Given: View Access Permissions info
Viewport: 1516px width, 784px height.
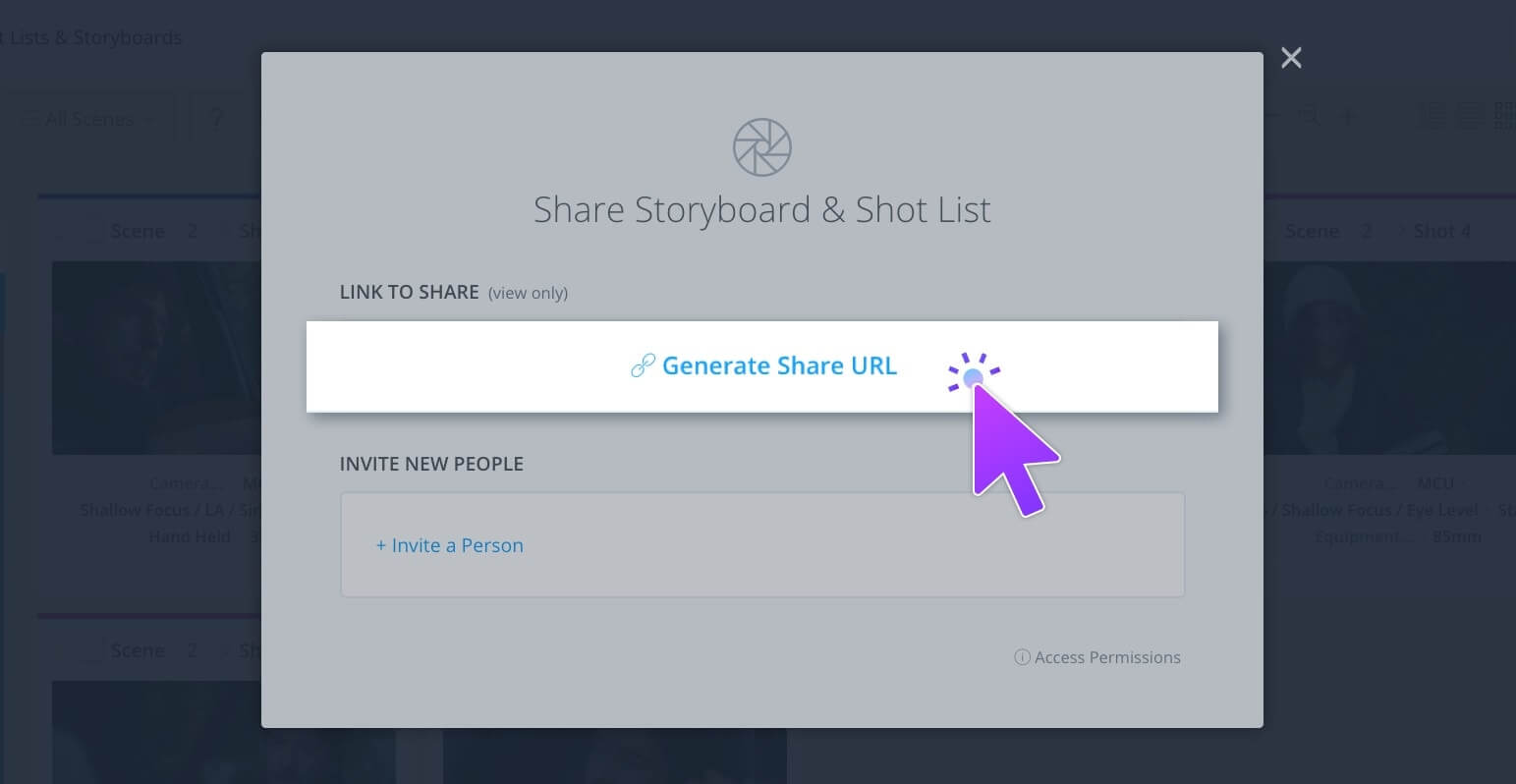Looking at the screenshot, I should tap(1097, 657).
